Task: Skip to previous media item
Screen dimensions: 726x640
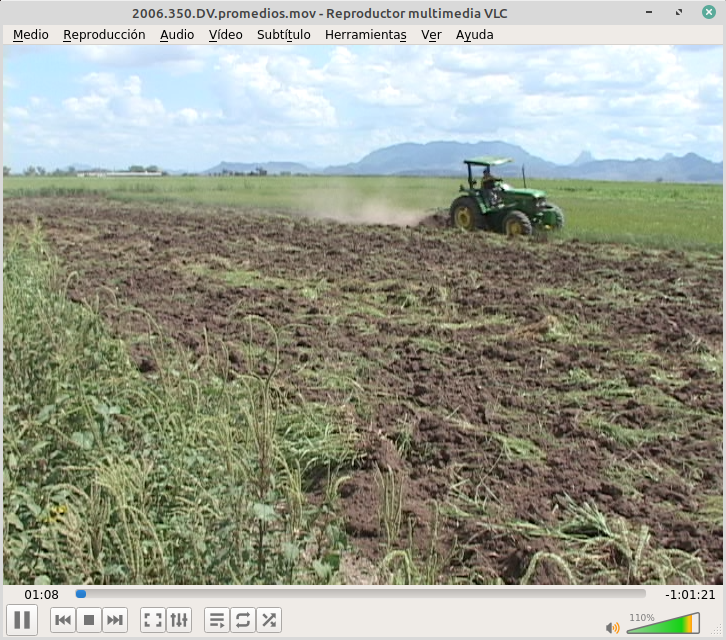Action: click(63, 621)
